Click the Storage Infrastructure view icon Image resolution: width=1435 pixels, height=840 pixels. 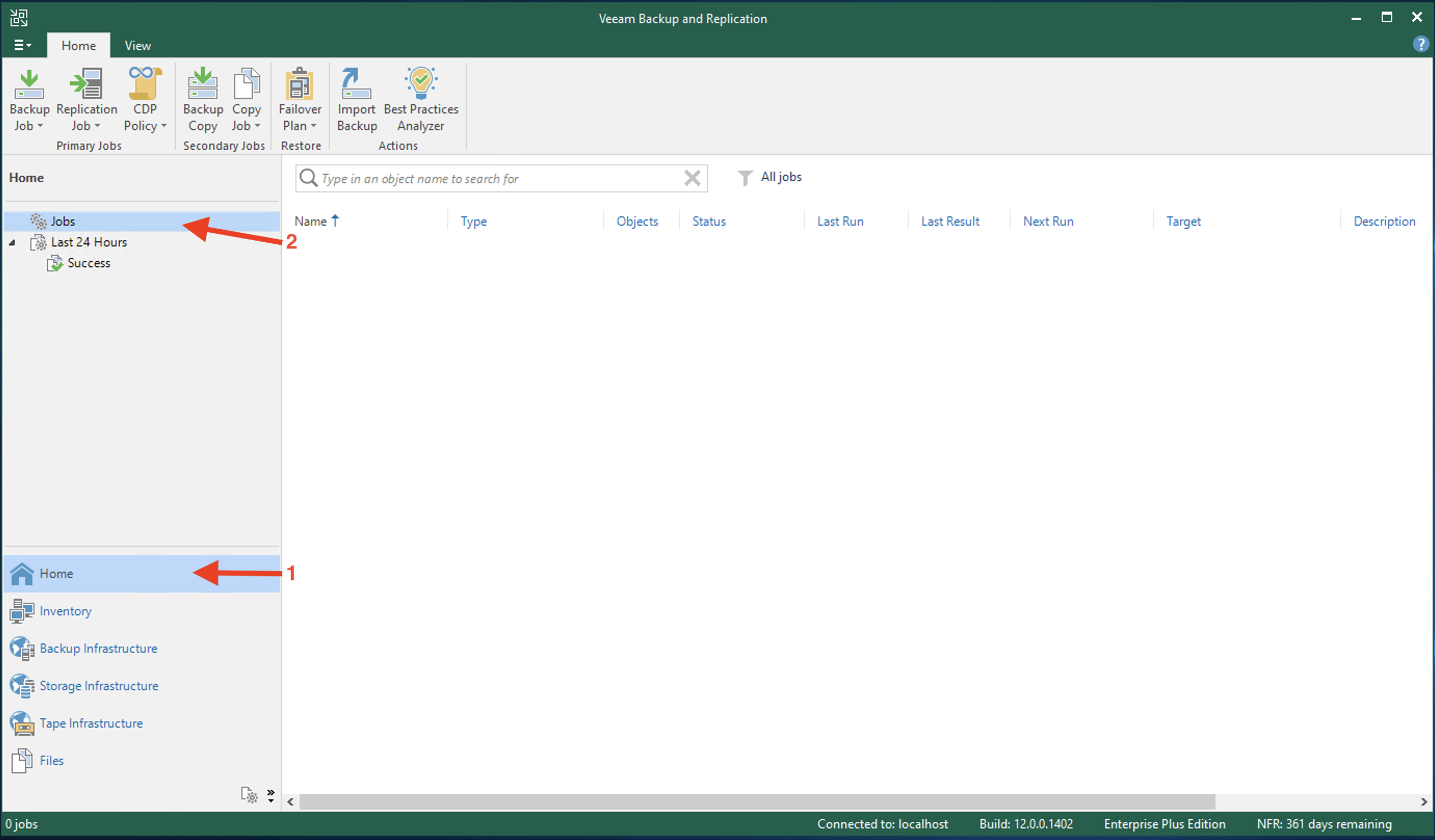click(22, 686)
